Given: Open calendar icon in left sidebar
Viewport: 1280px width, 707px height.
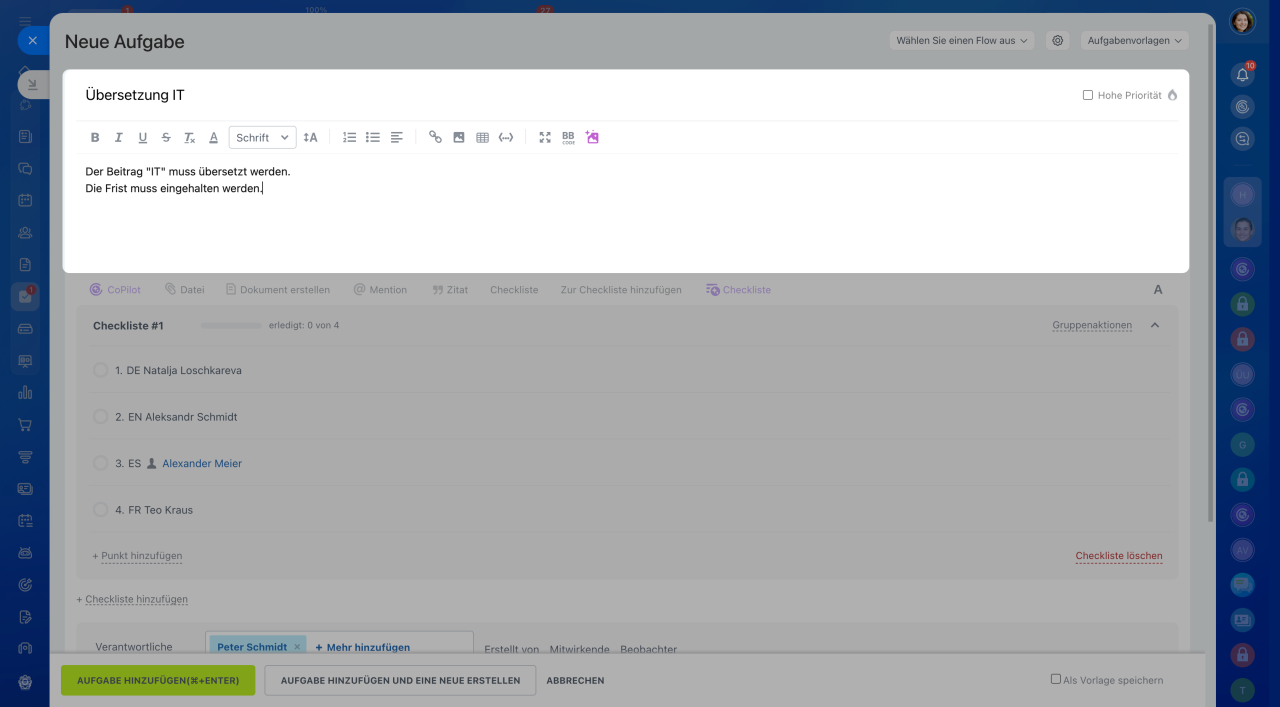Looking at the screenshot, I should tap(25, 200).
